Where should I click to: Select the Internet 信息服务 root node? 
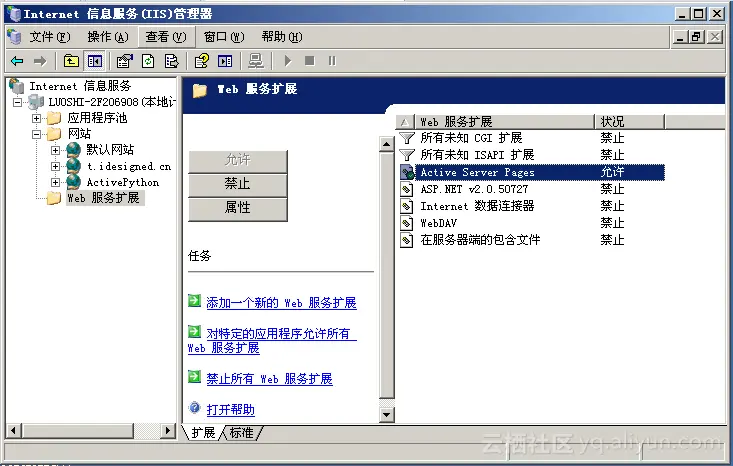coord(80,86)
